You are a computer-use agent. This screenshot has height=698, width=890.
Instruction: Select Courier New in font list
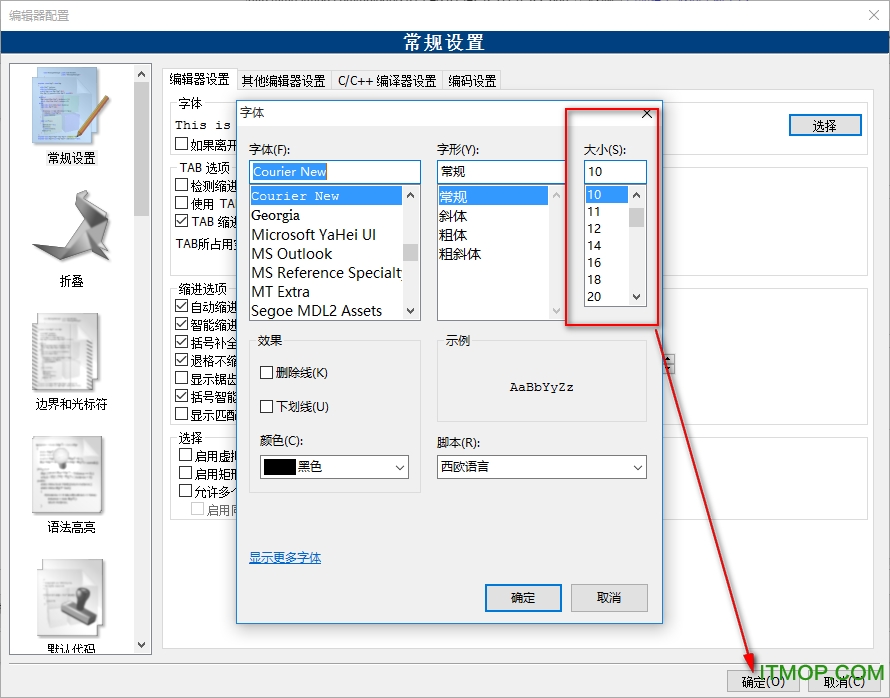tap(326, 196)
